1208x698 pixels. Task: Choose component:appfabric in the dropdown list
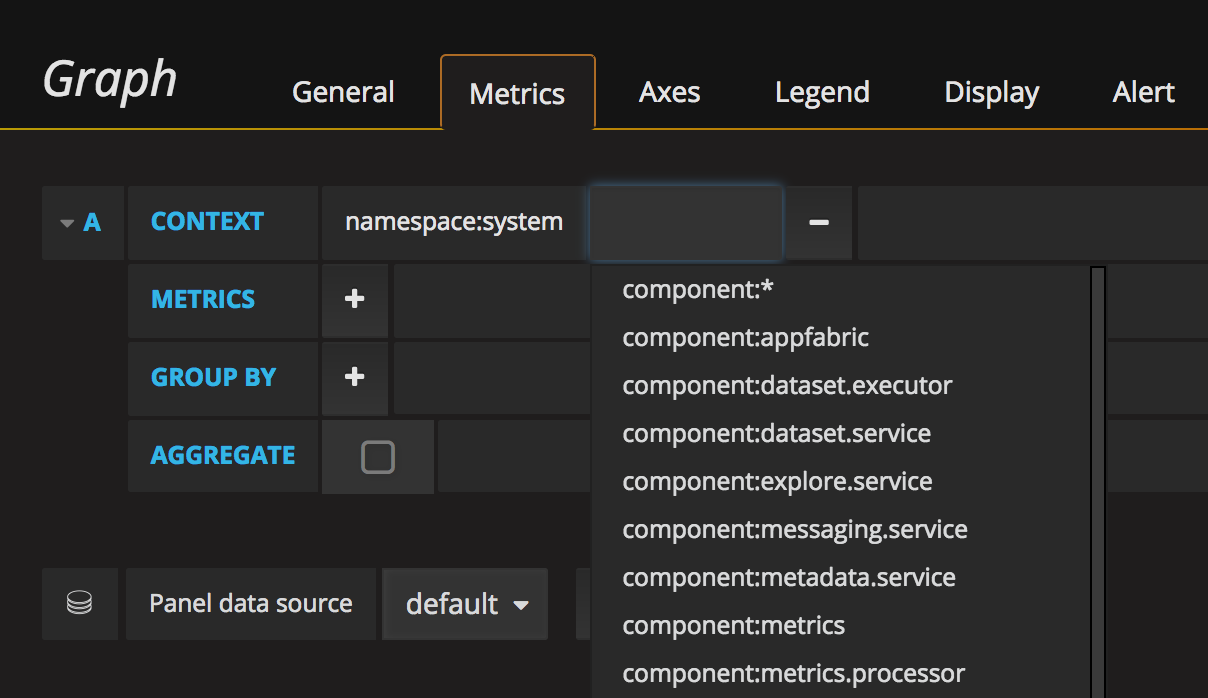click(745, 337)
